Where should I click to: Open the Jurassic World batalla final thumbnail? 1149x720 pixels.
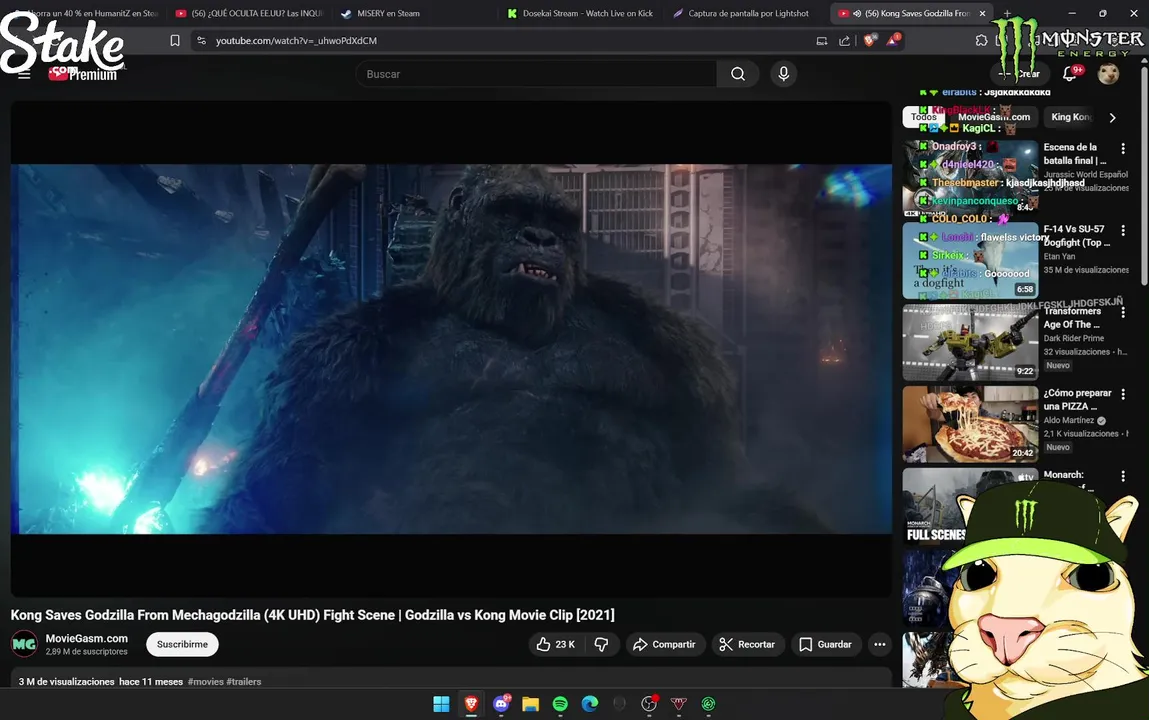970,179
